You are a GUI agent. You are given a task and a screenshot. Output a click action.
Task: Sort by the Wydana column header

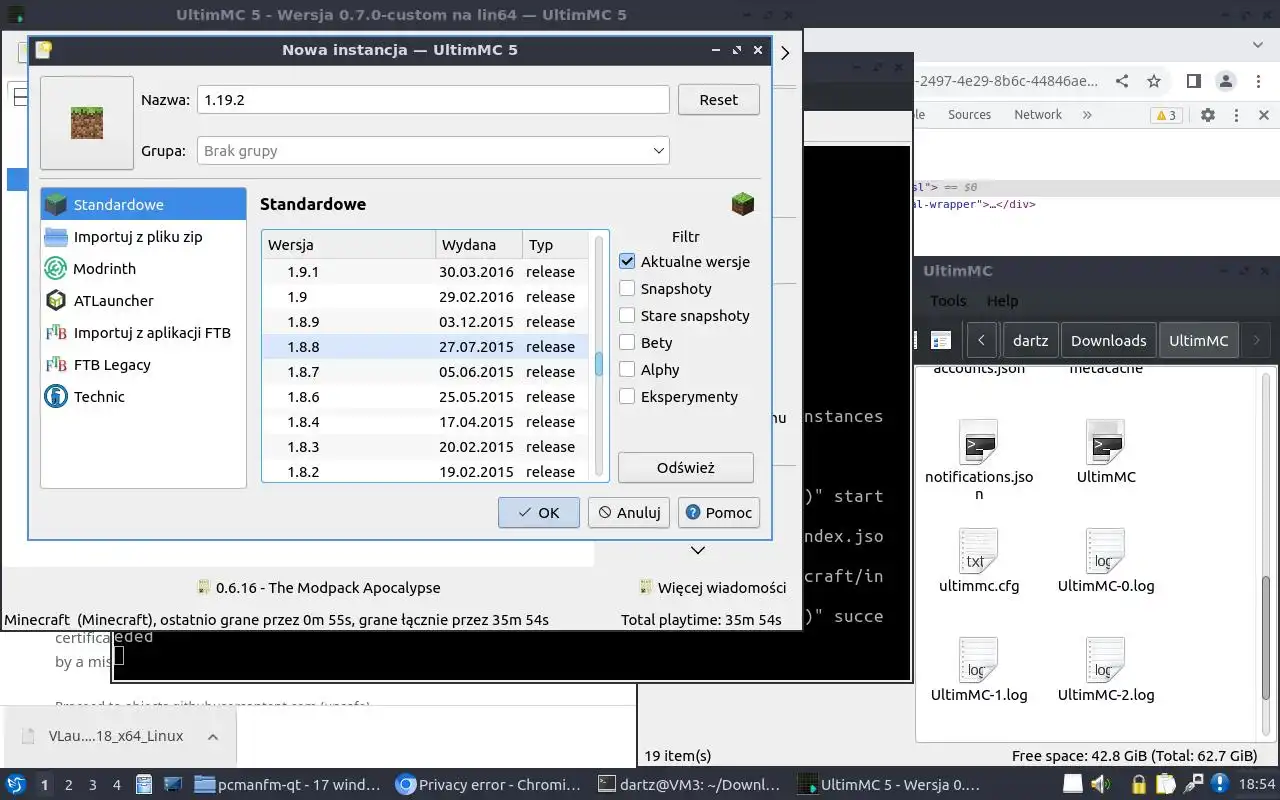pyautogui.click(x=479, y=245)
